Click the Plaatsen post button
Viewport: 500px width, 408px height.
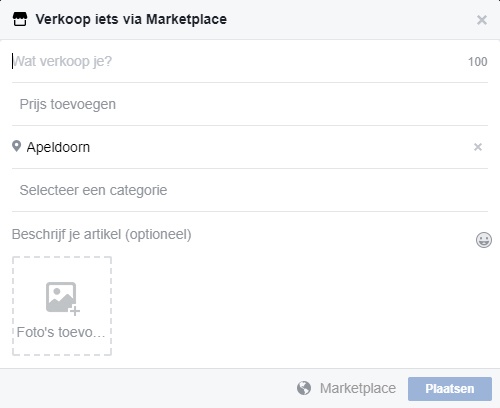pos(450,389)
